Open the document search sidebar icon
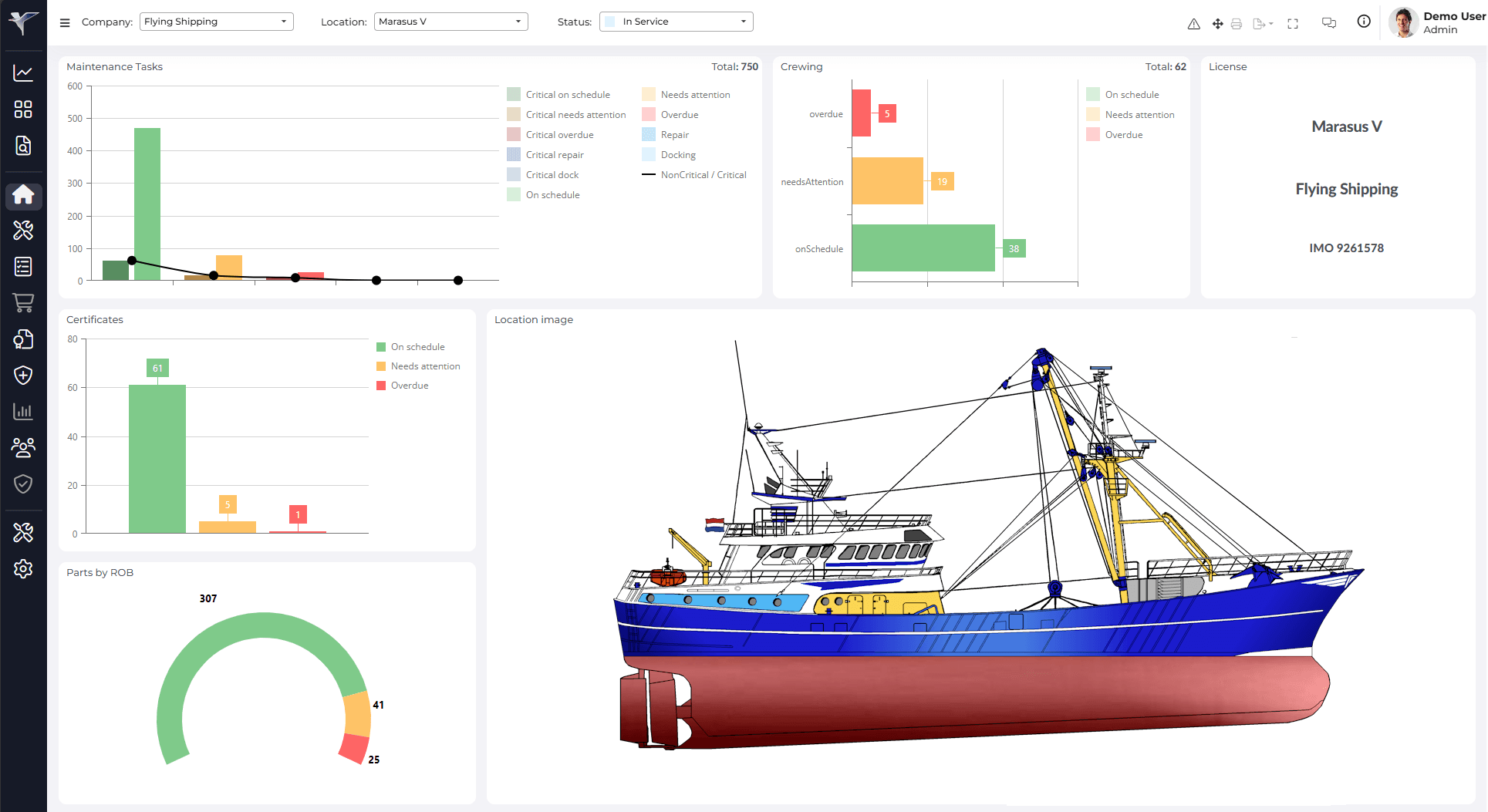Viewport: 1488px width, 812px height. [23, 146]
